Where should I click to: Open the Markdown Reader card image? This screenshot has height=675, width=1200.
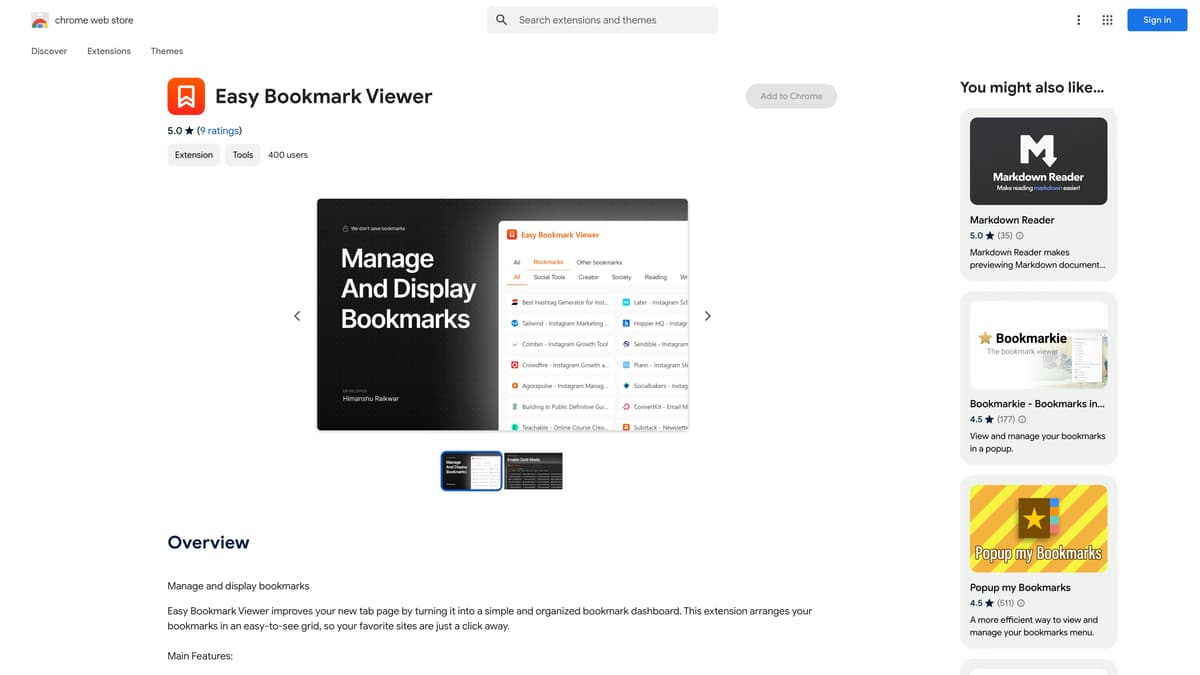click(x=1038, y=161)
